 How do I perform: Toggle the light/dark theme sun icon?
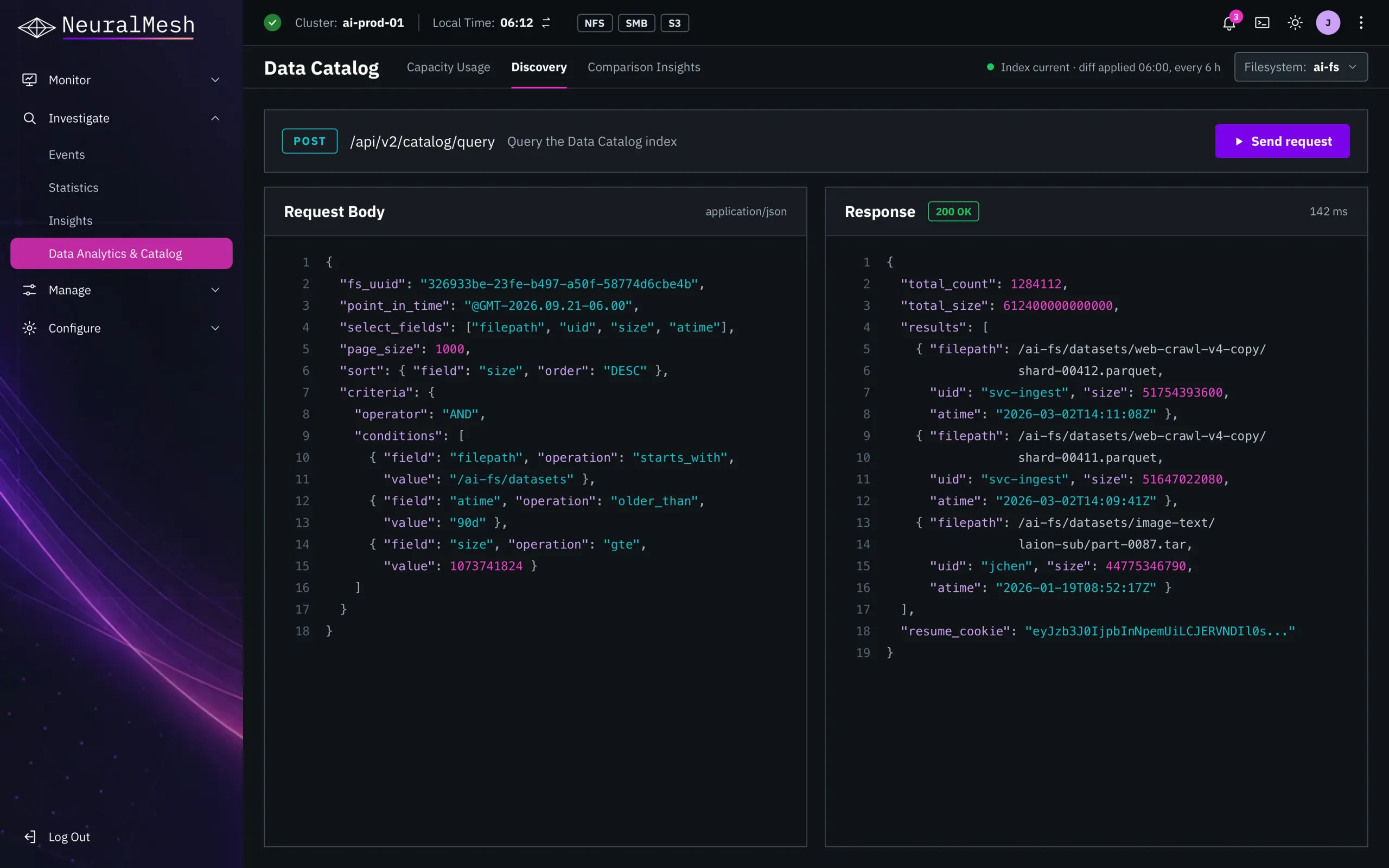tap(1295, 23)
